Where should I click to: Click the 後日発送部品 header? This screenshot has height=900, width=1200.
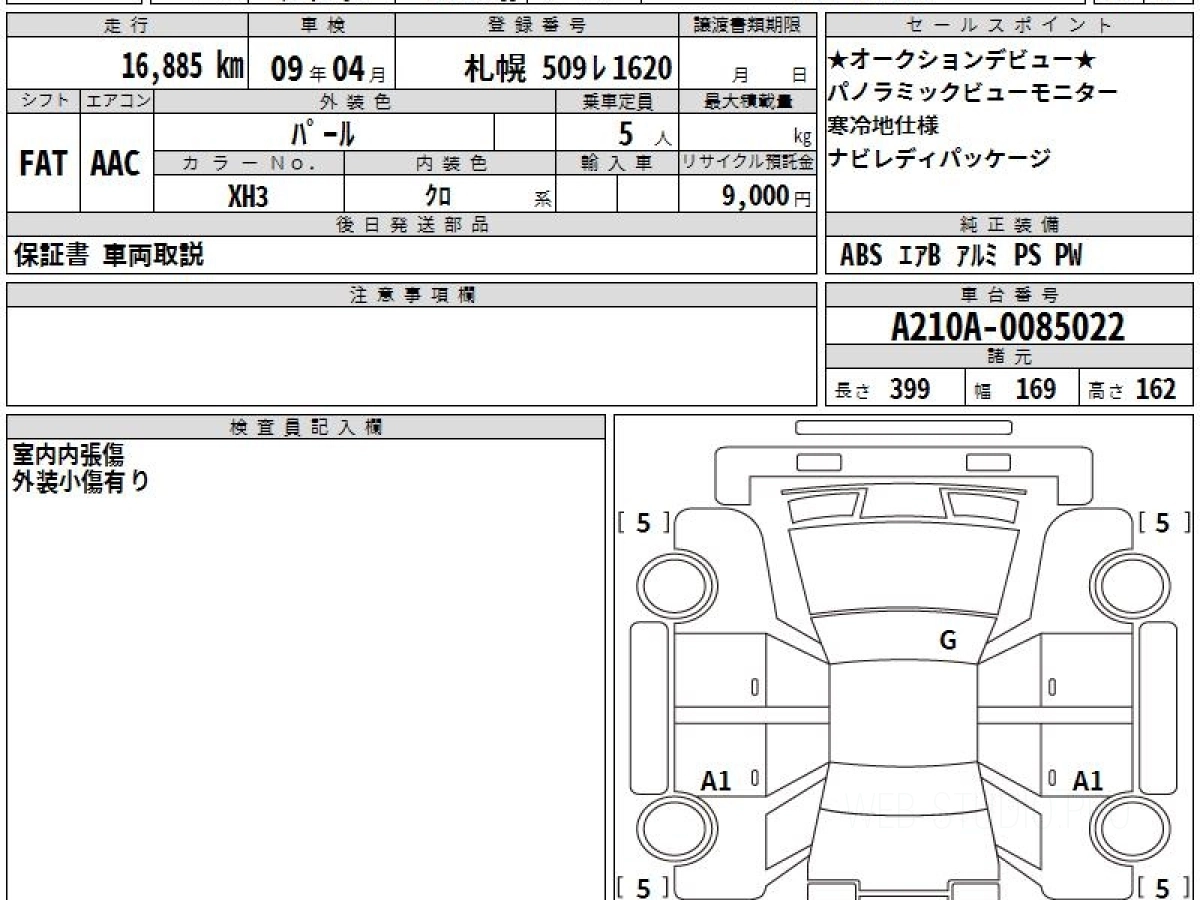click(x=412, y=225)
